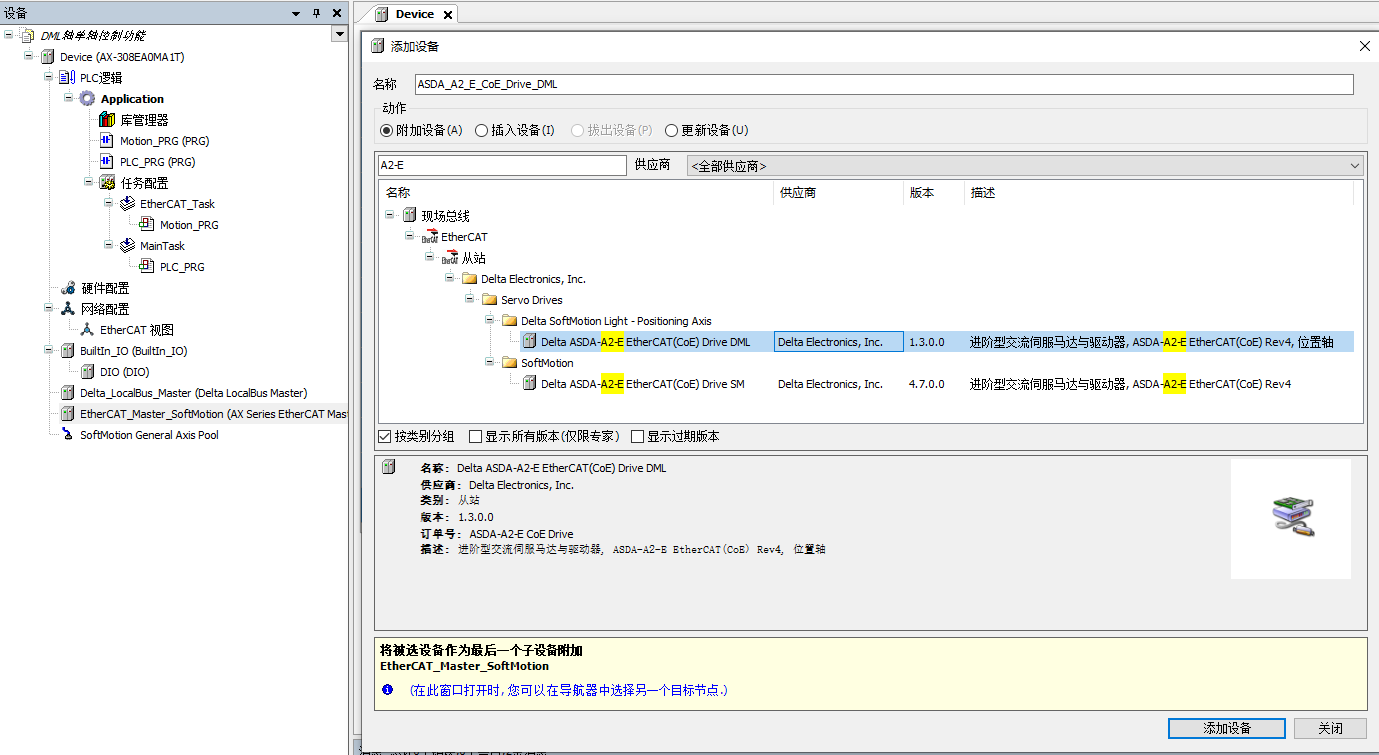This screenshot has height=755, width=1379.
Task: Click the Servo Drives folder icon
Action: point(489,300)
